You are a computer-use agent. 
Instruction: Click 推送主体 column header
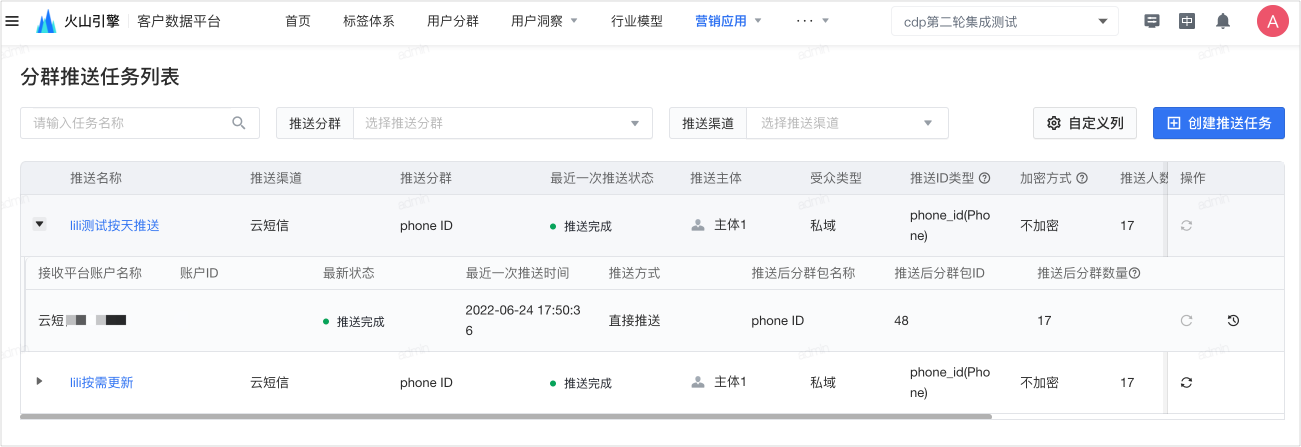click(716, 178)
